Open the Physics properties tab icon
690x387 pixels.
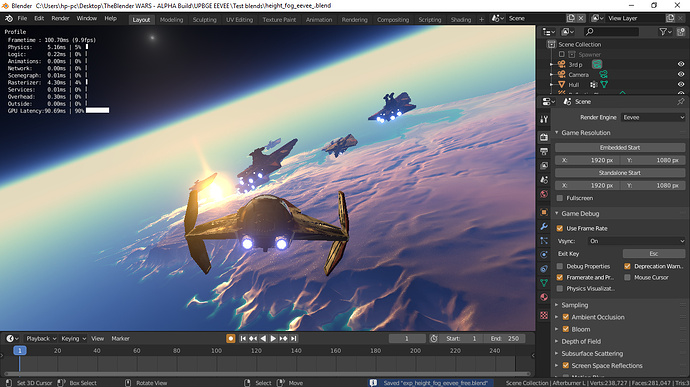pyautogui.click(x=544, y=254)
